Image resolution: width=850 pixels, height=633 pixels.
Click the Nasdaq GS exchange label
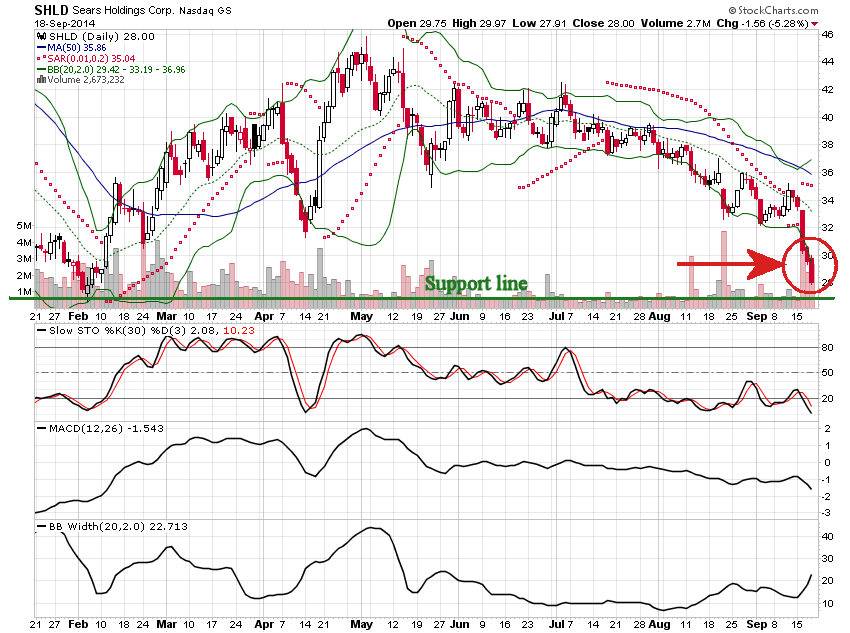click(x=205, y=10)
